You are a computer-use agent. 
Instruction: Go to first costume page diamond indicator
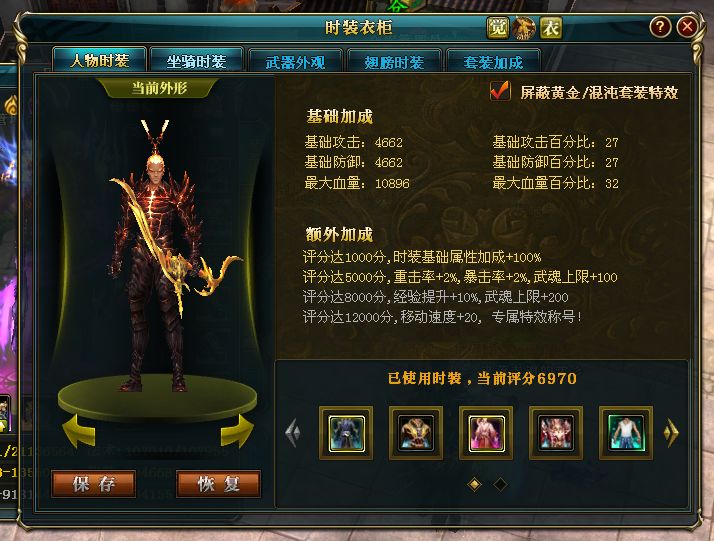(474, 484)
